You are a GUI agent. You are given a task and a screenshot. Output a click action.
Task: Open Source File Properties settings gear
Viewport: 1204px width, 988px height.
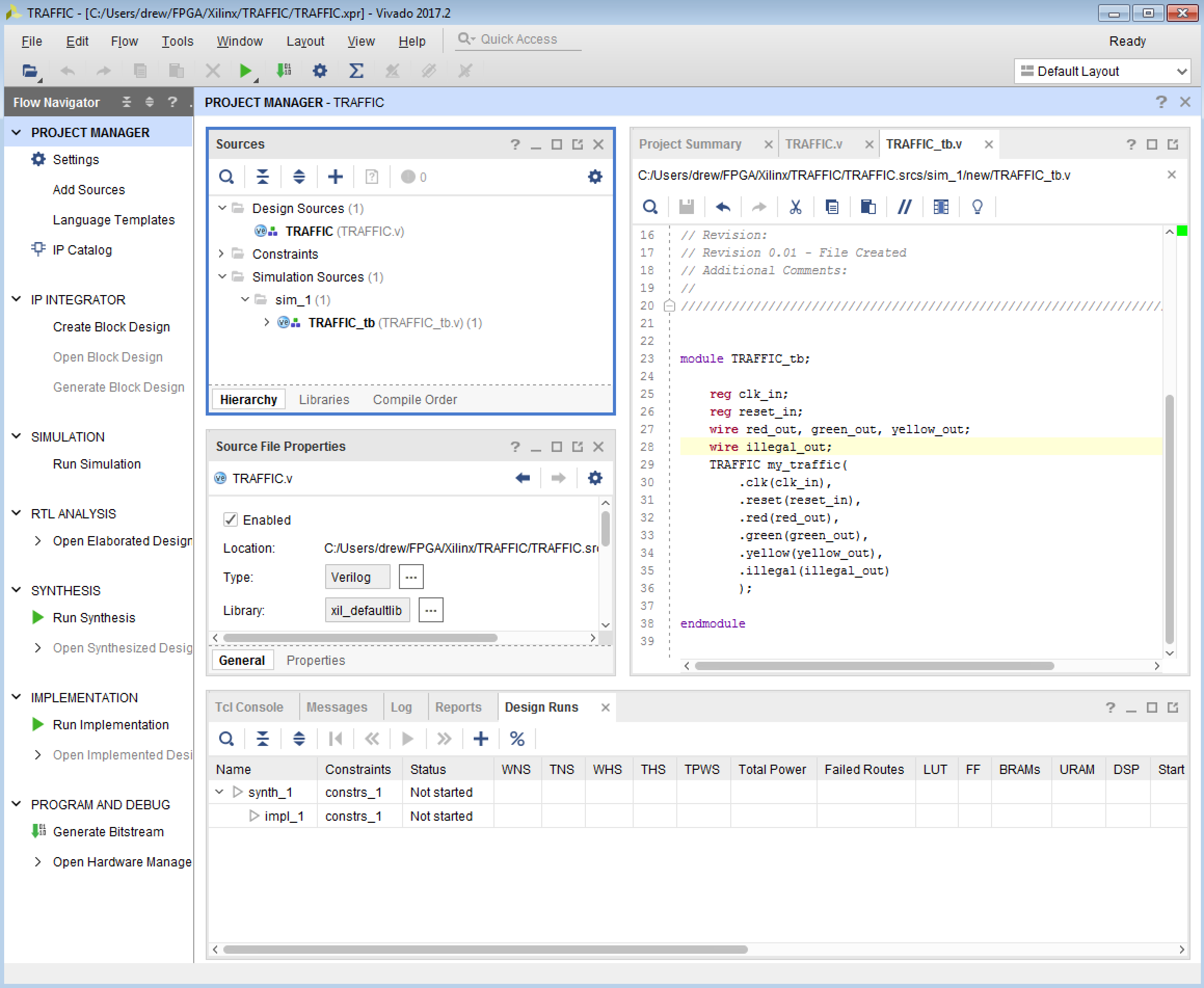coord(595,478)
